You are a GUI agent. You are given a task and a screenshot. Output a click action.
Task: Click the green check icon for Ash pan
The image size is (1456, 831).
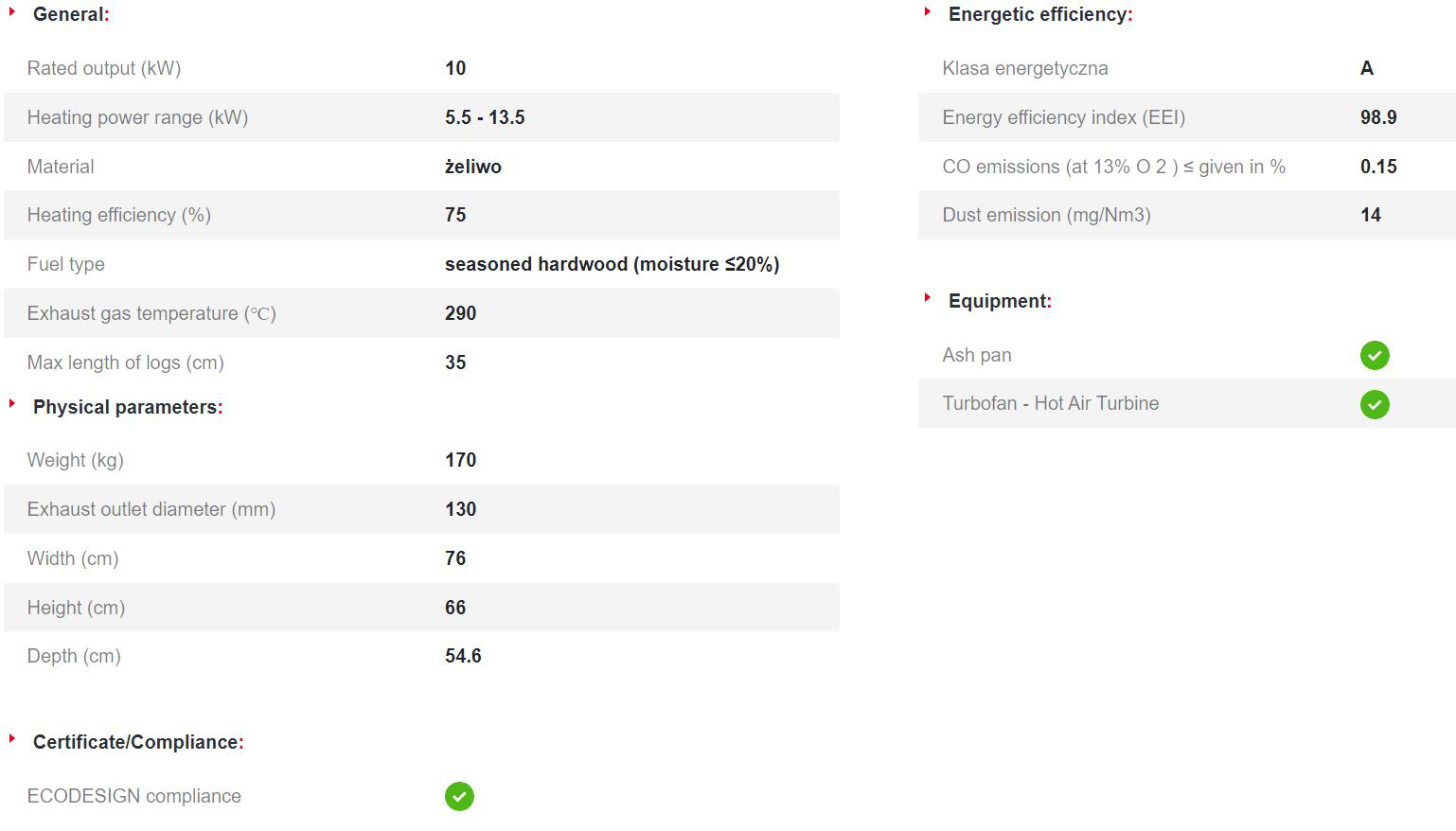1375,356
